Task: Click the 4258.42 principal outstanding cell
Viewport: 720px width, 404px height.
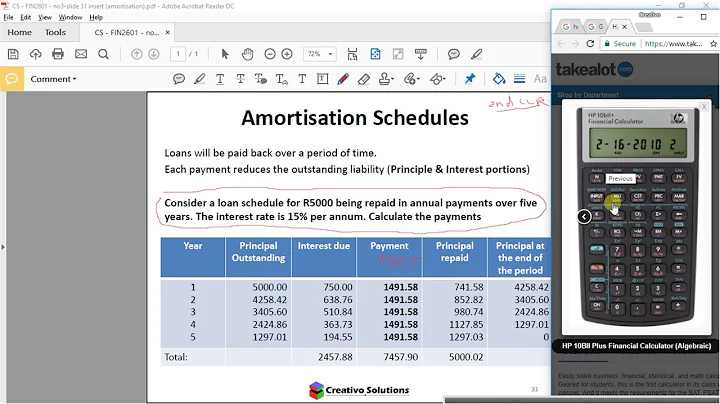Action: (270, 300)
